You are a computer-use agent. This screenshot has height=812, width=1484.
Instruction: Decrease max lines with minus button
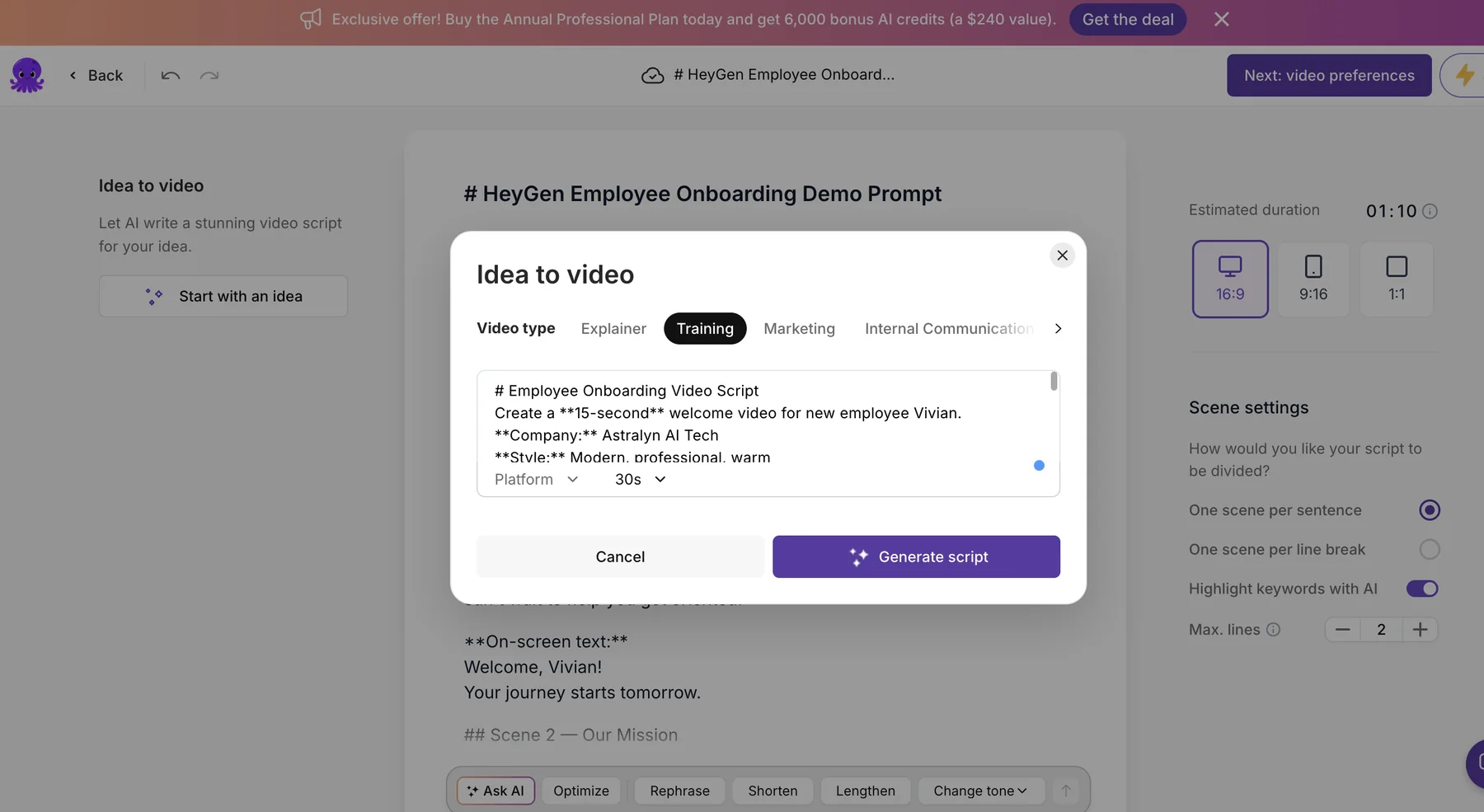1343,630
